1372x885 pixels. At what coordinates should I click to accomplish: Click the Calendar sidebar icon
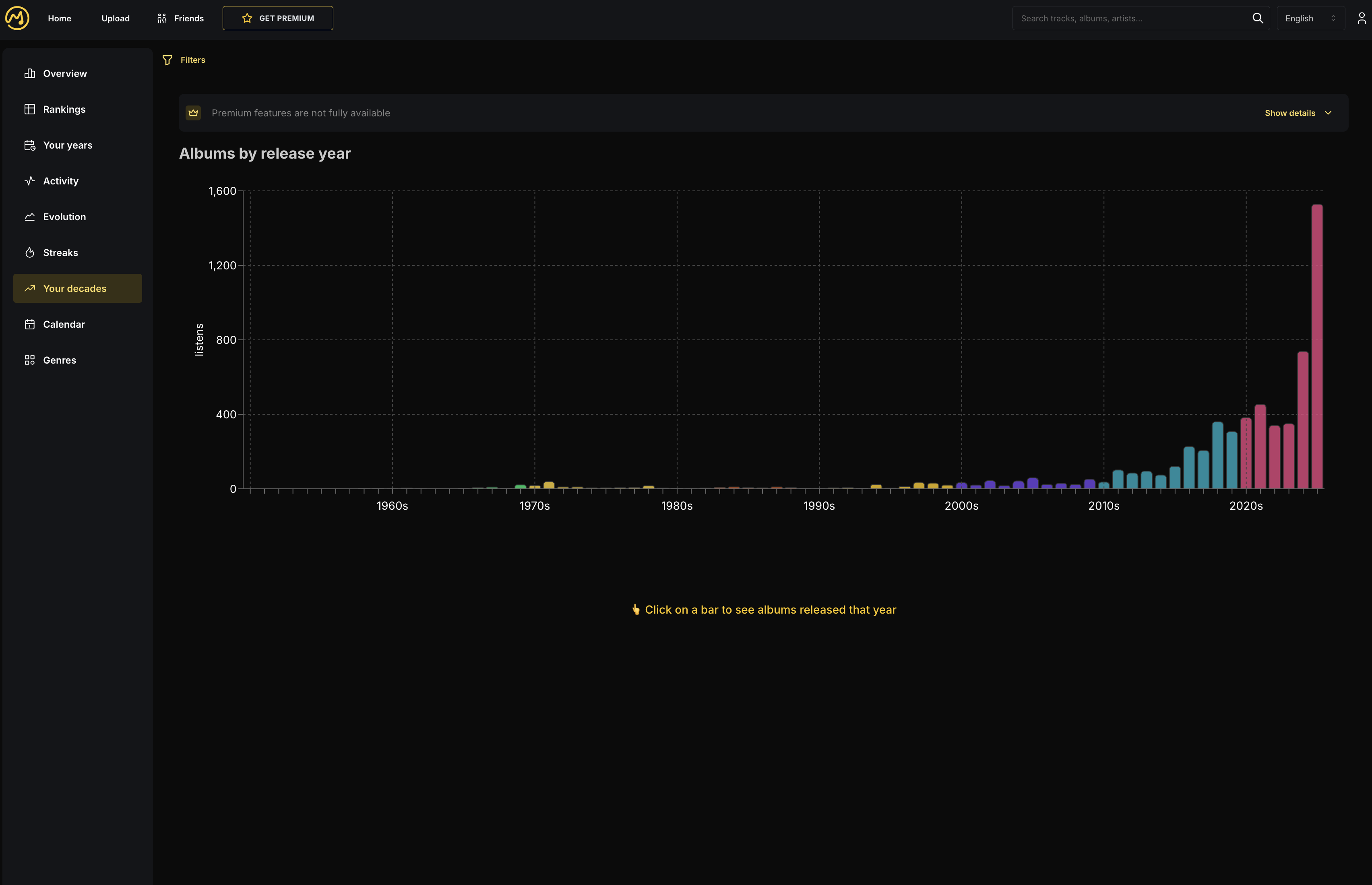[x=30, y=324]
